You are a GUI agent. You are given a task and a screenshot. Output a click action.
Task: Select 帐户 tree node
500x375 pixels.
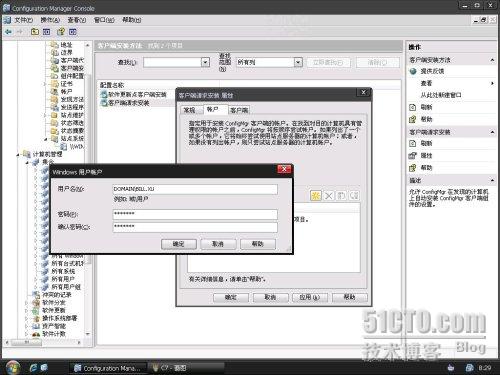pos(66,91)
